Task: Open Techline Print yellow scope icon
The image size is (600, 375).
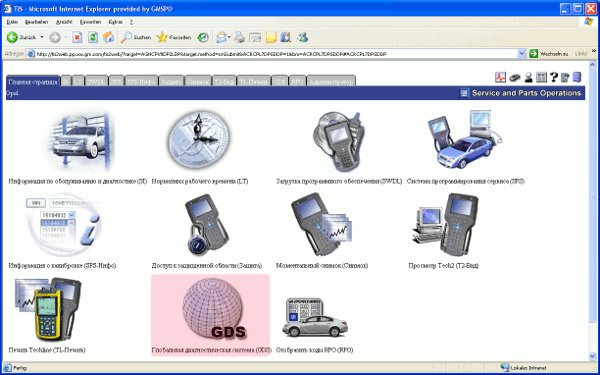Action: pyautogui.click(x=48, y=309)
